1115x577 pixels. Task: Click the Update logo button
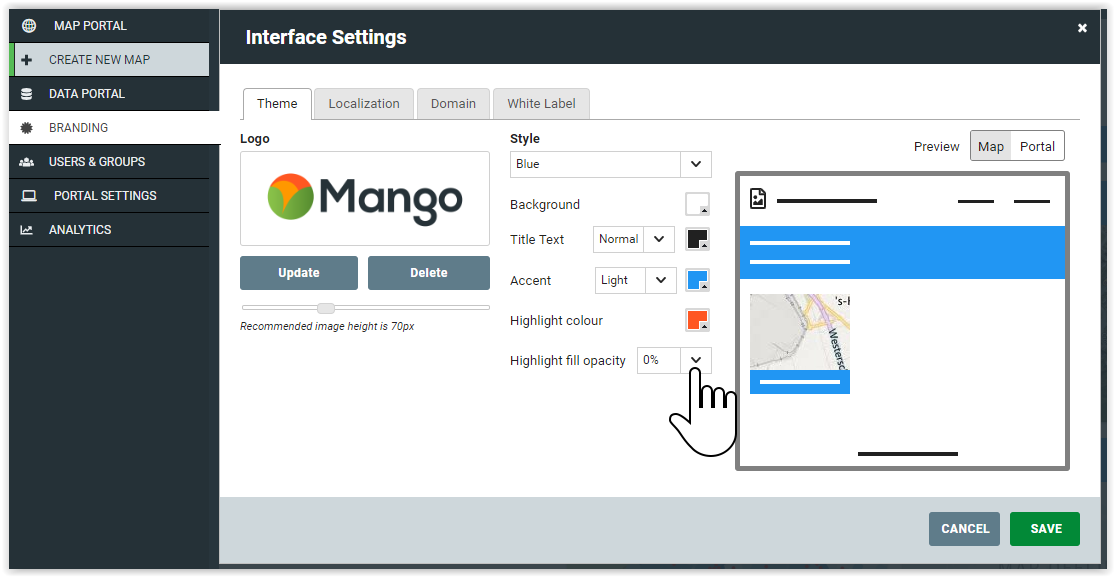point(299,272)
